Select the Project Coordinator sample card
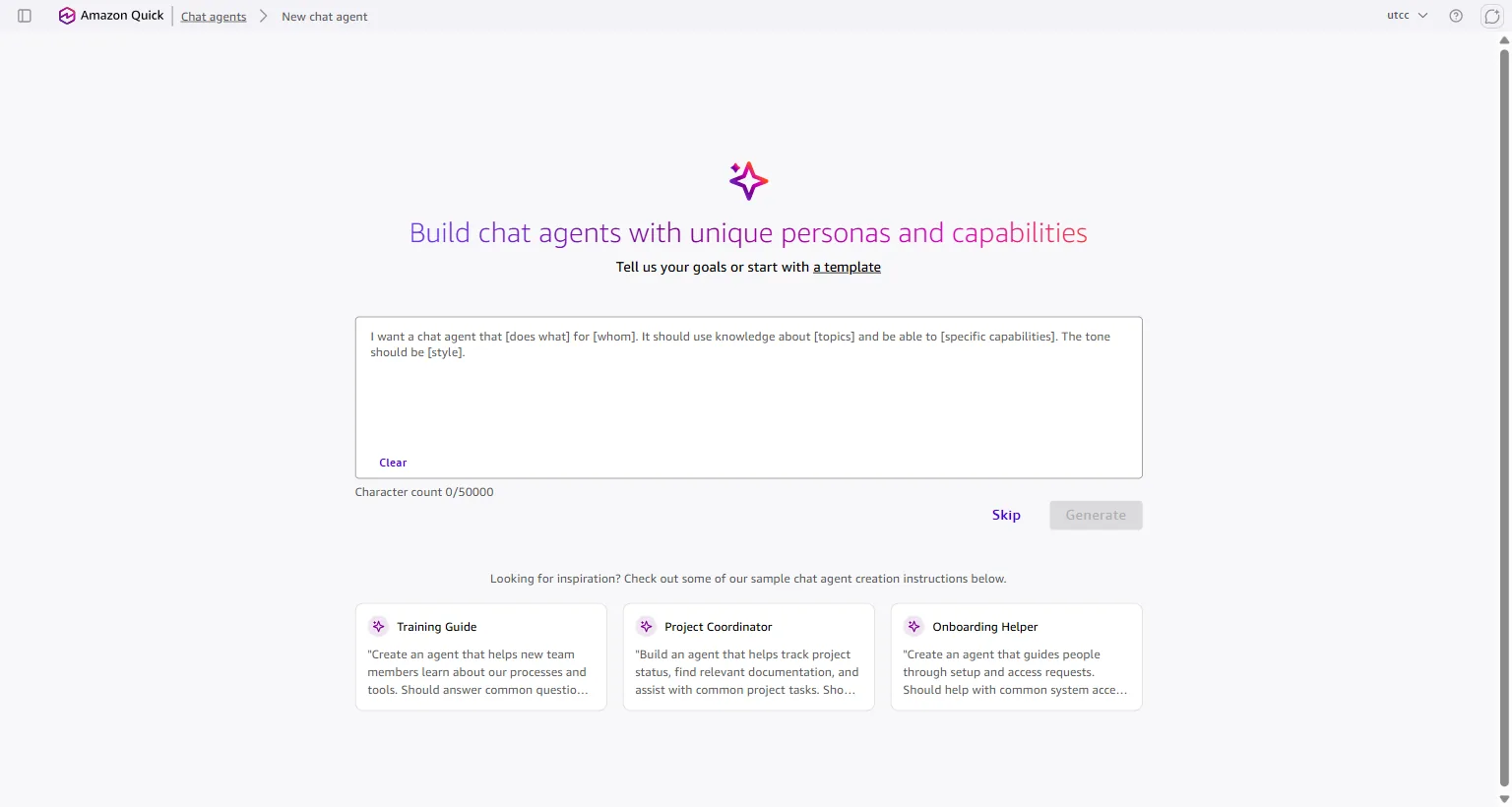The image size is (1512, 807). pyautogui.click(x=749, y=657)
